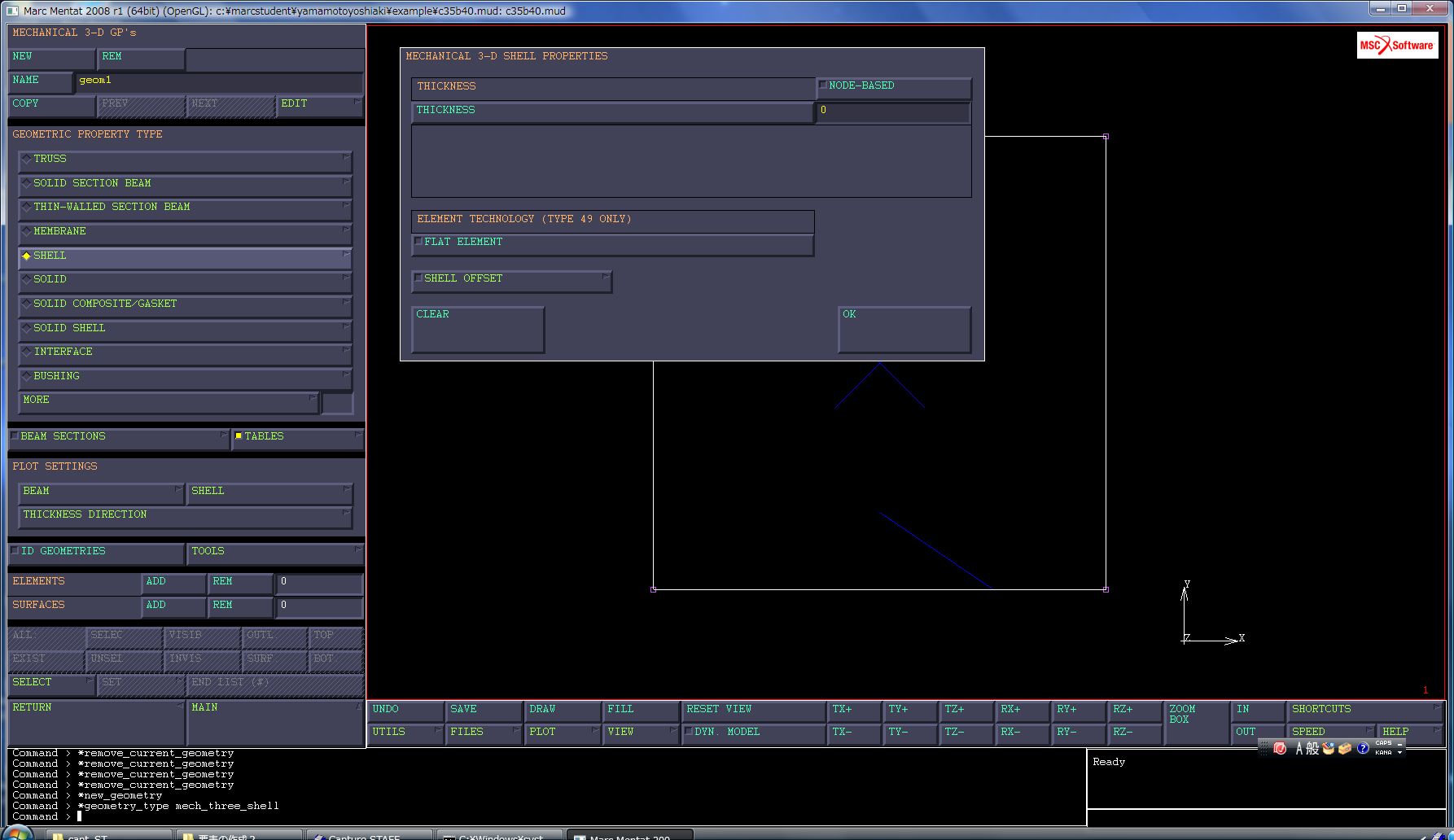The width and height of the screenshot is (1454, 840).
Task: Open the UTILS menu
Action: (405, 733)
